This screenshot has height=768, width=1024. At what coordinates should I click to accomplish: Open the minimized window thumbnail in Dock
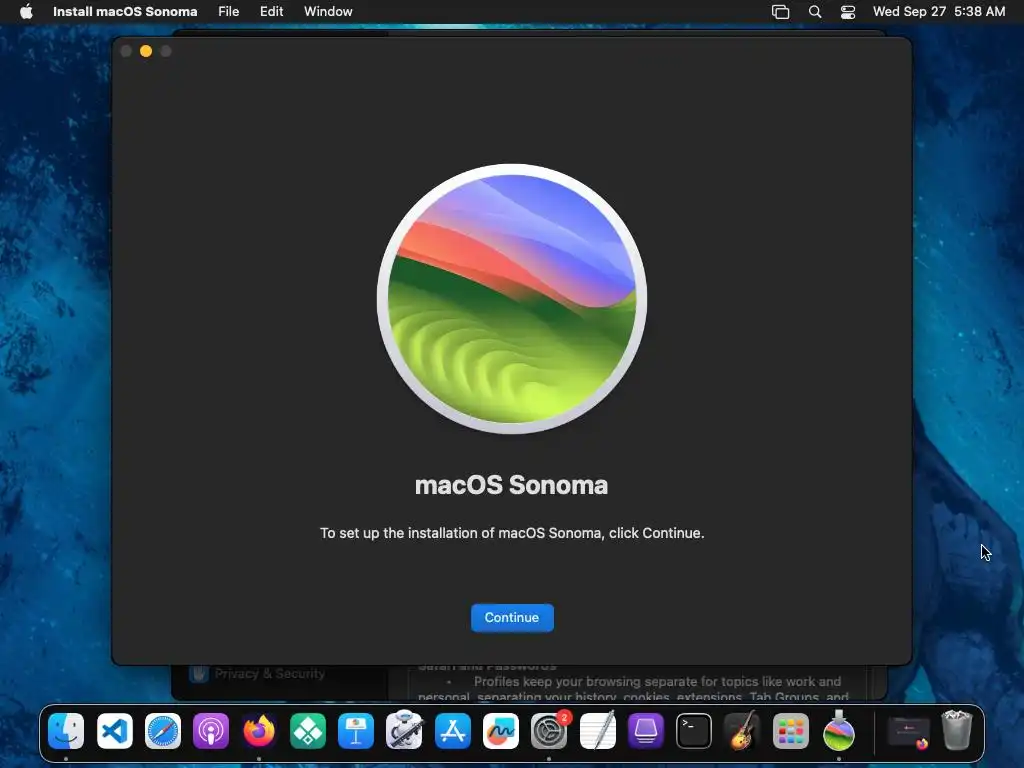click(908, 732)
